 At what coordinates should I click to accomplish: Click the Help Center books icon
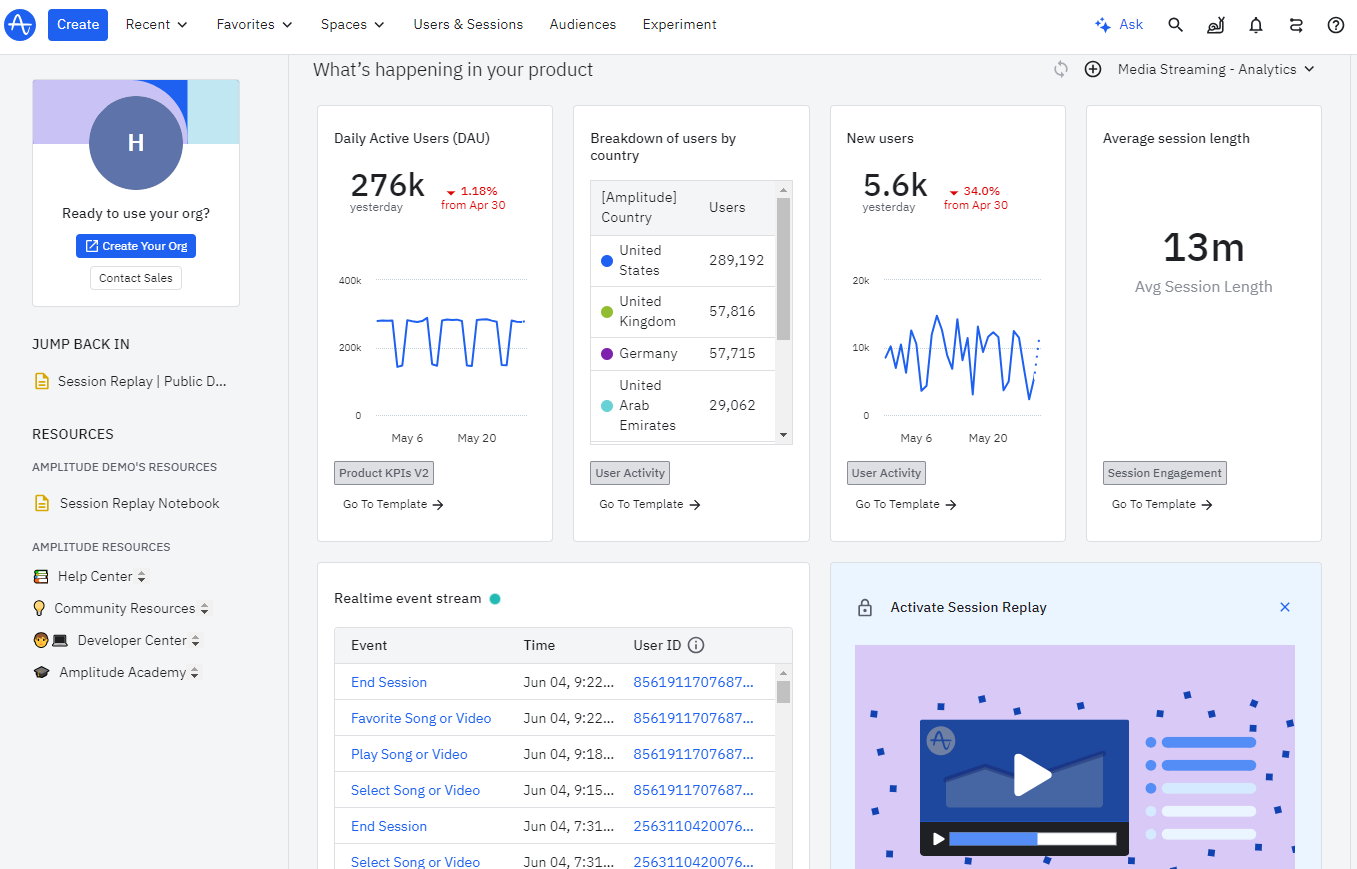tap(41, 576)
